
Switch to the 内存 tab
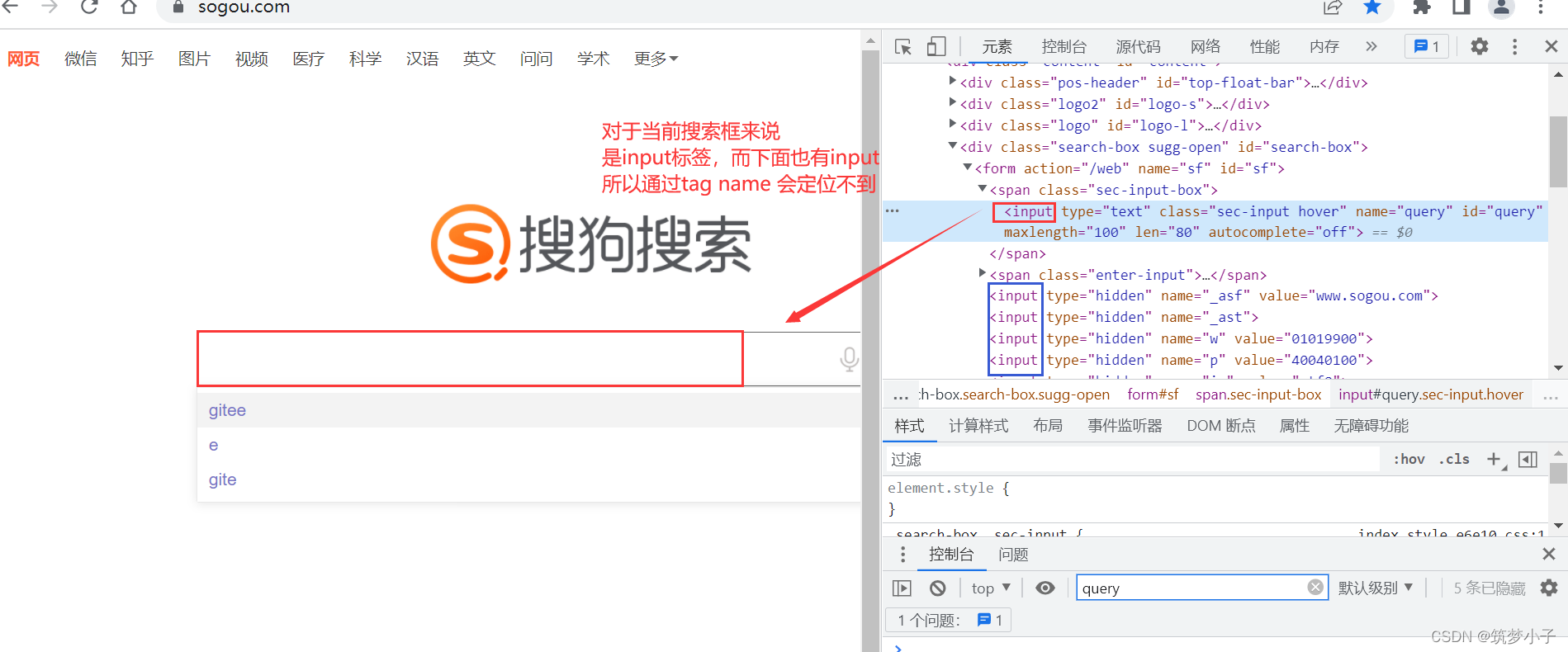1324,47
